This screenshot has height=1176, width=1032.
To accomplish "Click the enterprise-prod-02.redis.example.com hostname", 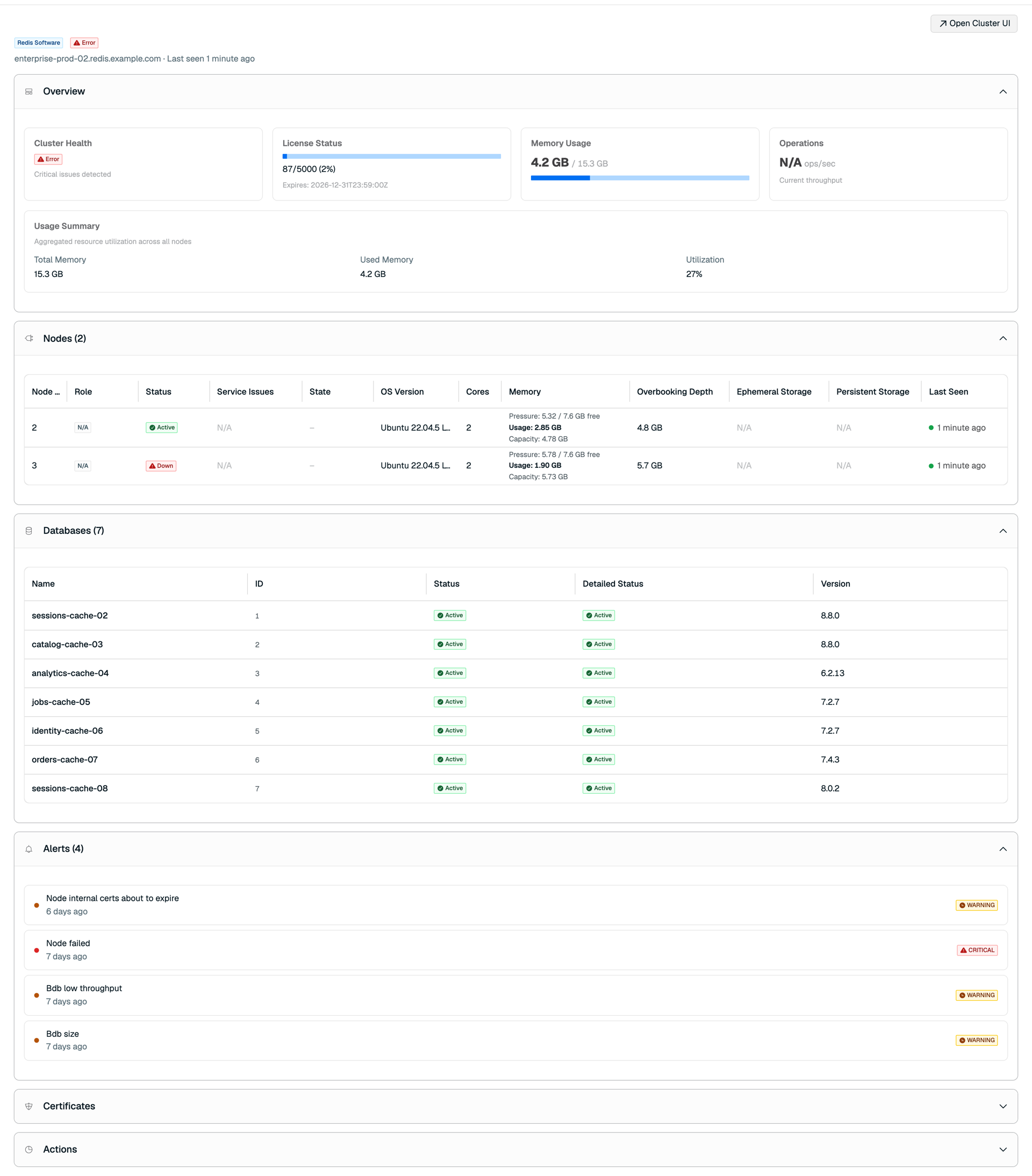I will point(88,59).
